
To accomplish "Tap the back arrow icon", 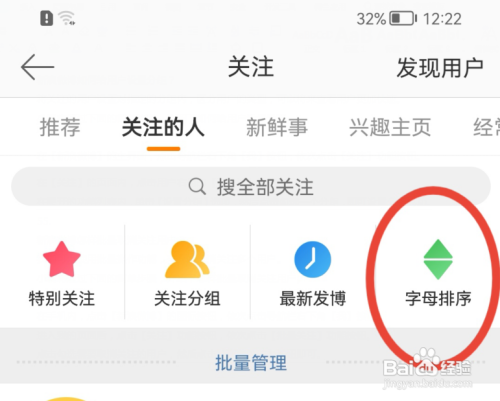I will click(x=37, y=67).
